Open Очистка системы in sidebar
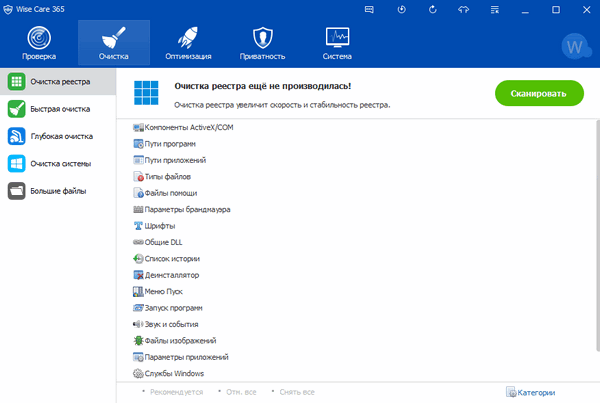The image size is (600, 403). click(58, 163)
